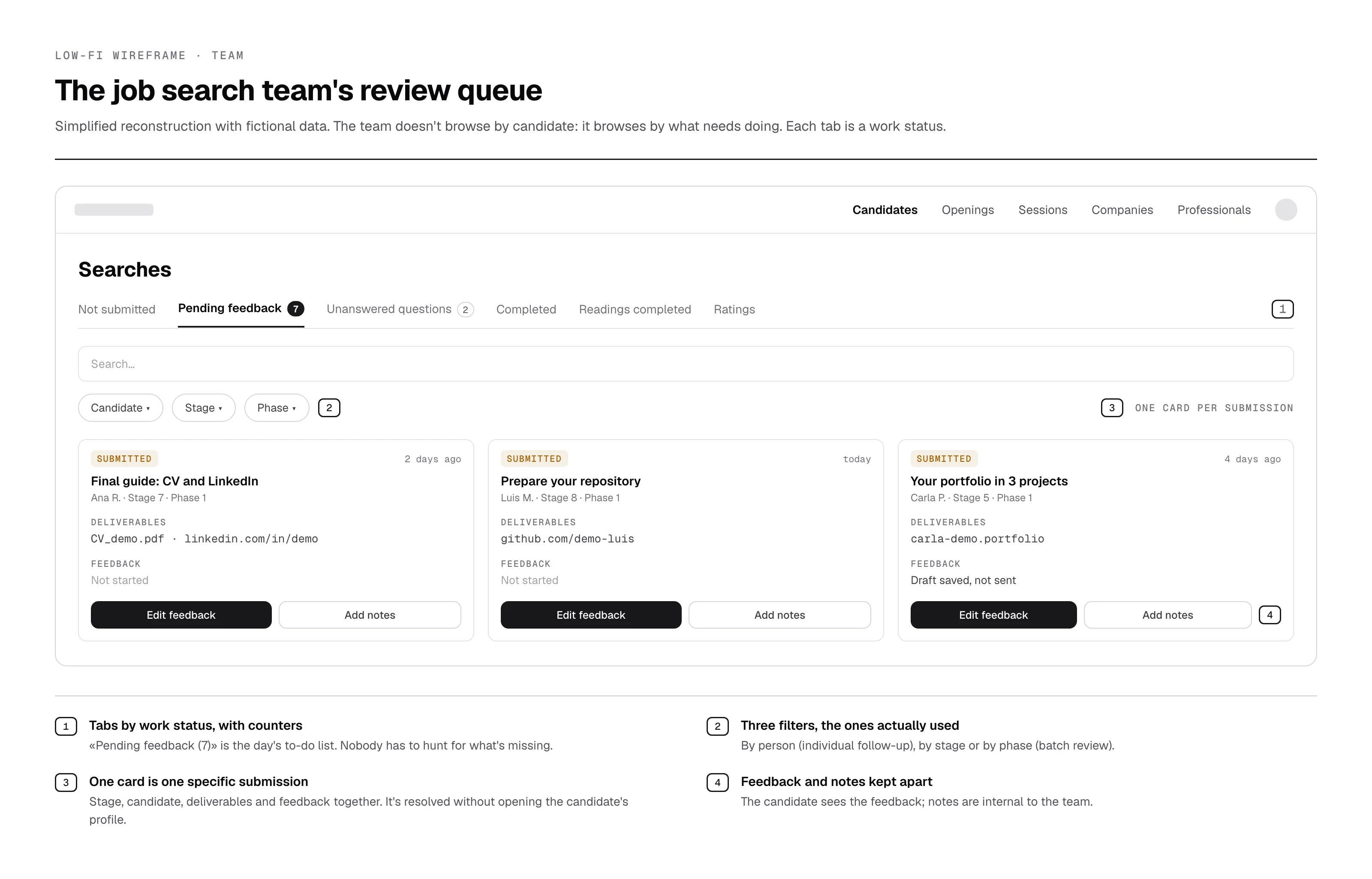Screen dimensions: 1372x879
Task: Click the SUBMITTED tag on Ana R.'s card
Action: tap(124, 458)
